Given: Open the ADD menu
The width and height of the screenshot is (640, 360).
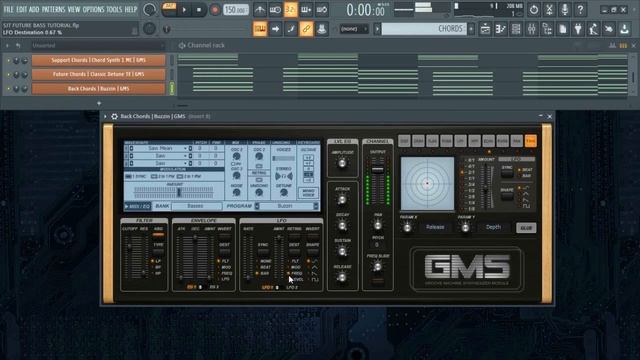Looking at the screenshot, I should pos(34,9).
